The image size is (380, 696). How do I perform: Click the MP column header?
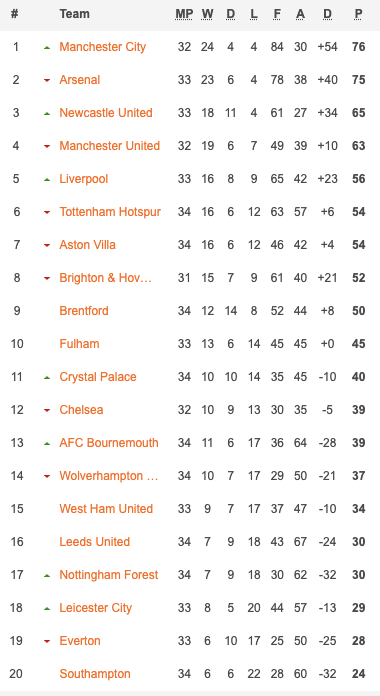(x=184, y=14)
